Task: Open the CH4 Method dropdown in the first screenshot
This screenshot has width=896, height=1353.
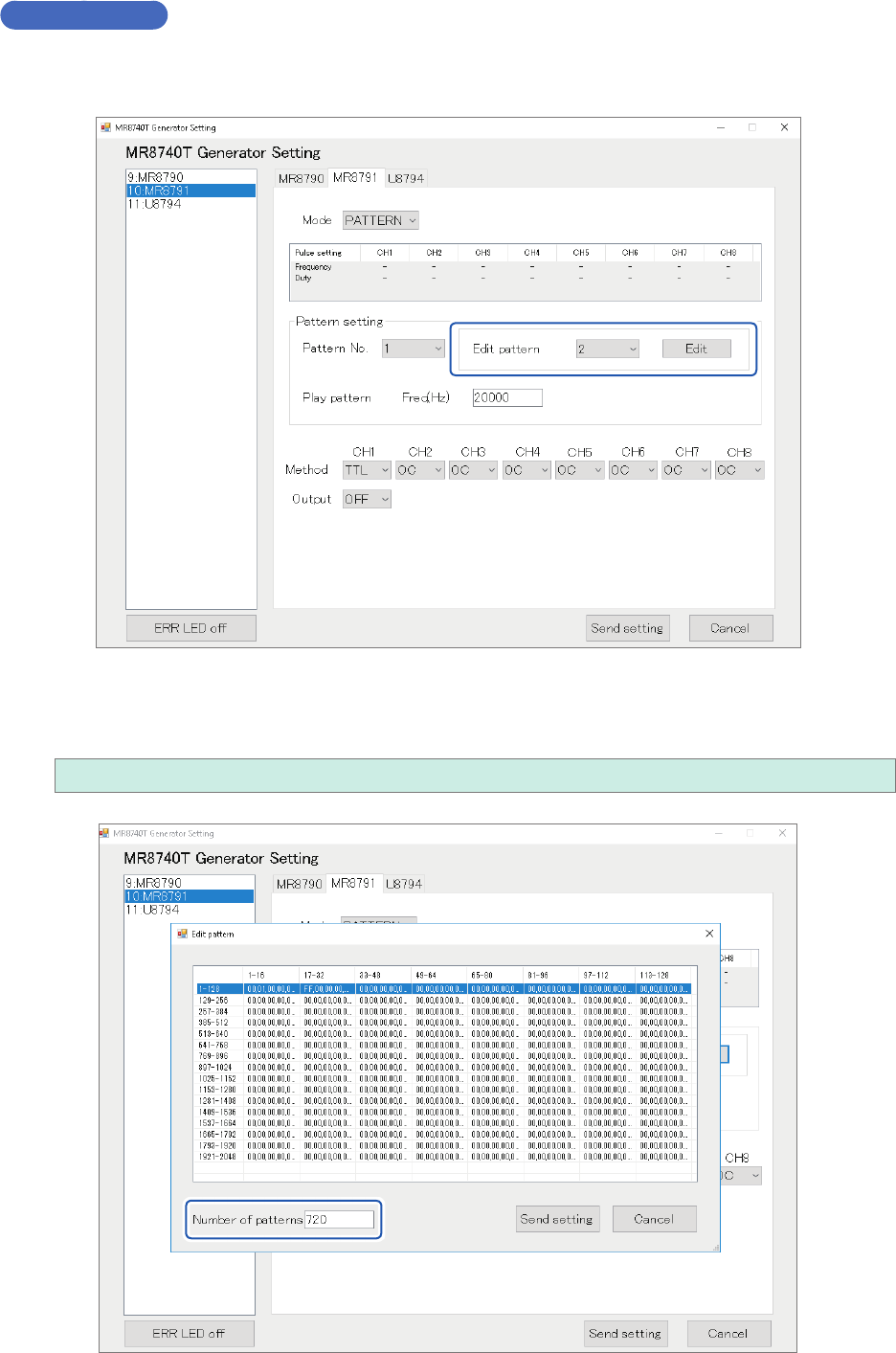Action: click(x=527, y=470)
